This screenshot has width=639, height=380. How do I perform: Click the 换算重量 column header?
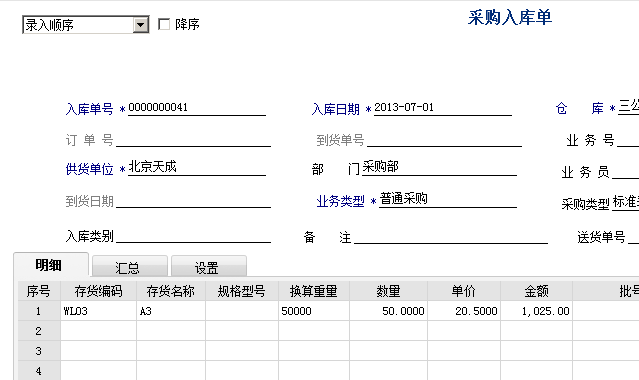coord(314,291)
